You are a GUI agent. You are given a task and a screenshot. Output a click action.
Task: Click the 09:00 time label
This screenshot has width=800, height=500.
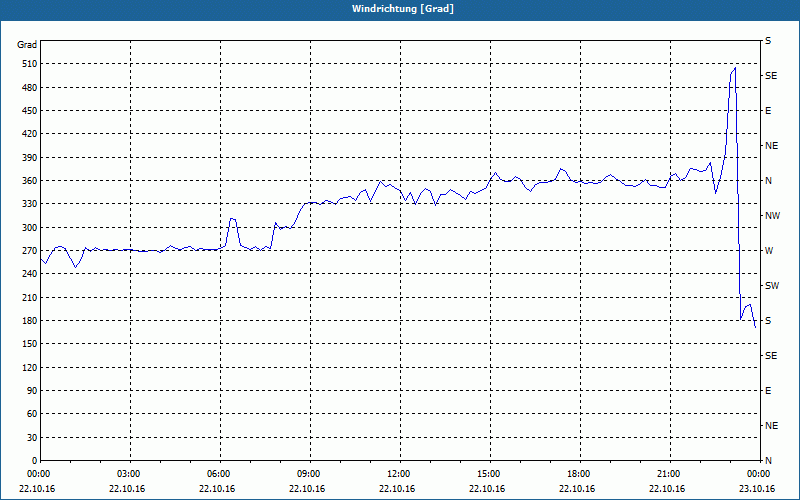click(x=309, y=474)
